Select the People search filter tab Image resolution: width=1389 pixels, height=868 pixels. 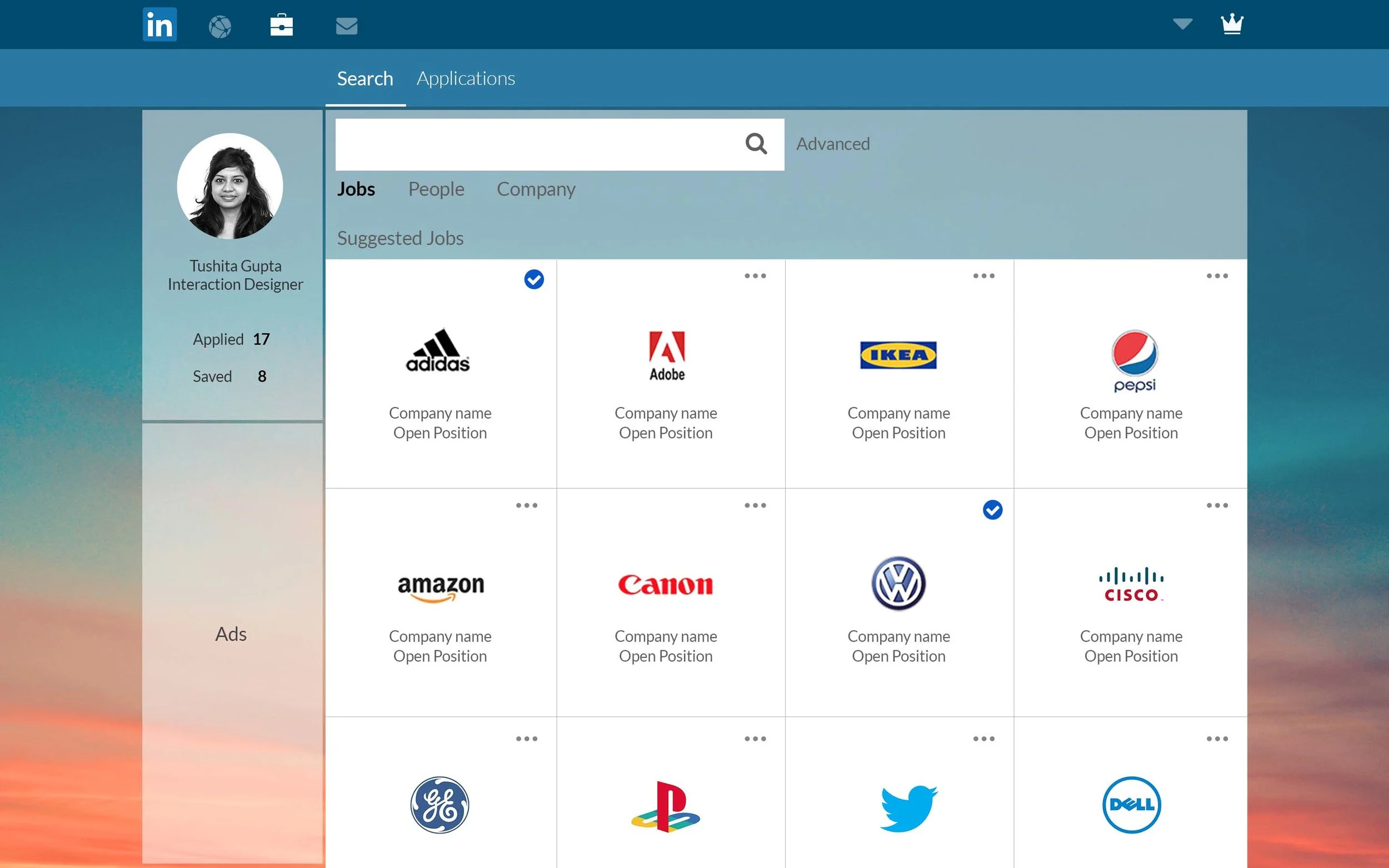pyautogui.click(x=436, y=189)
